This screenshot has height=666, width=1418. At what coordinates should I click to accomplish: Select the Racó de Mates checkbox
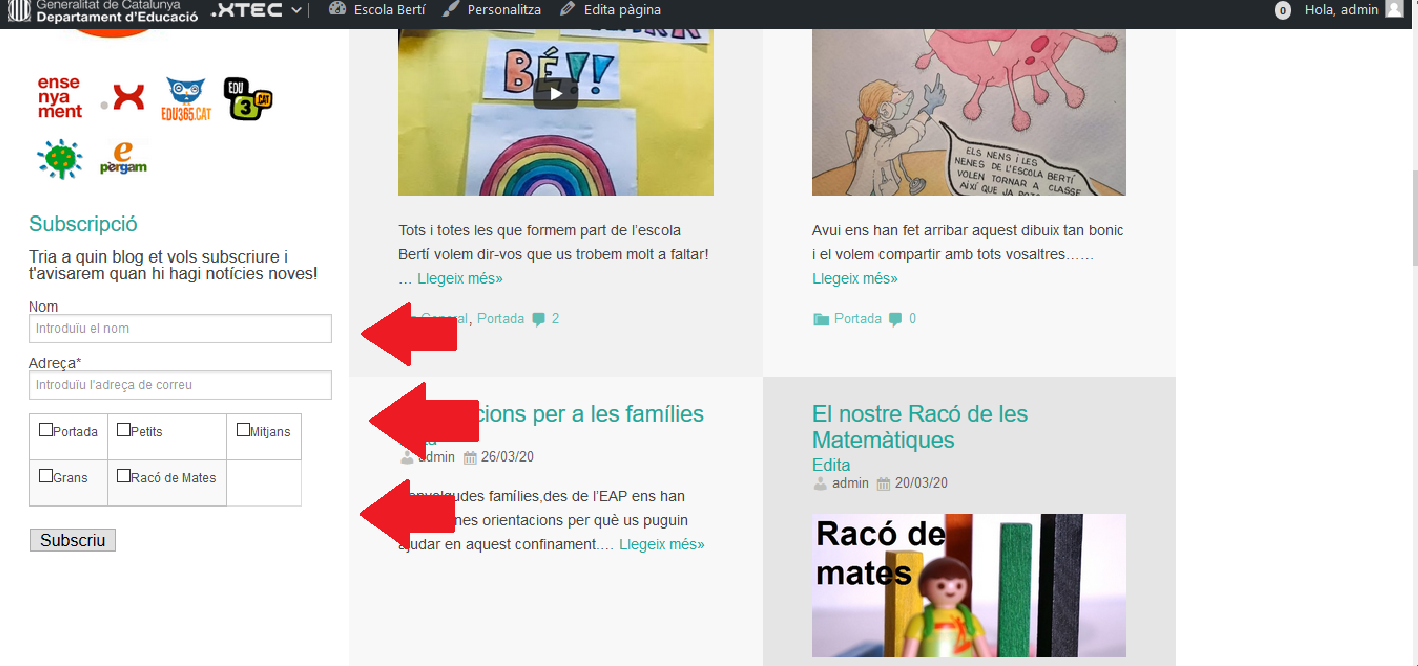coord(124,476)
